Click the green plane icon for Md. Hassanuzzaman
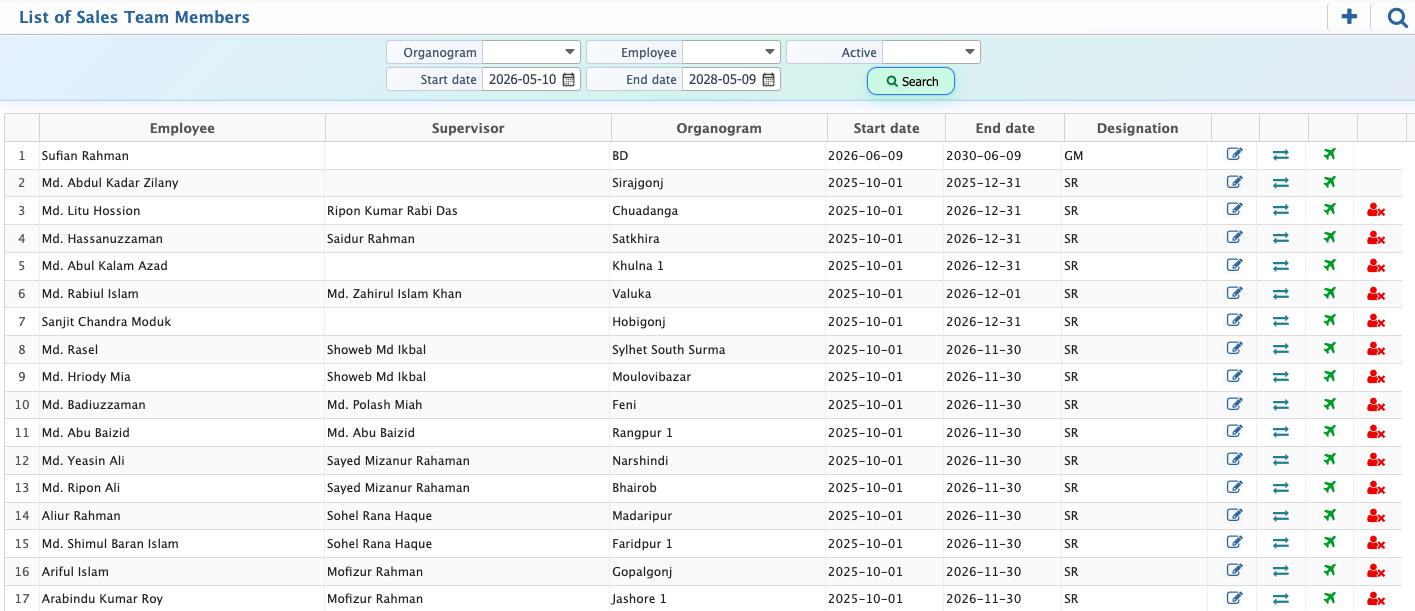The height and width of the screenshot is (611, 1415). click(x=1329, y=237)
